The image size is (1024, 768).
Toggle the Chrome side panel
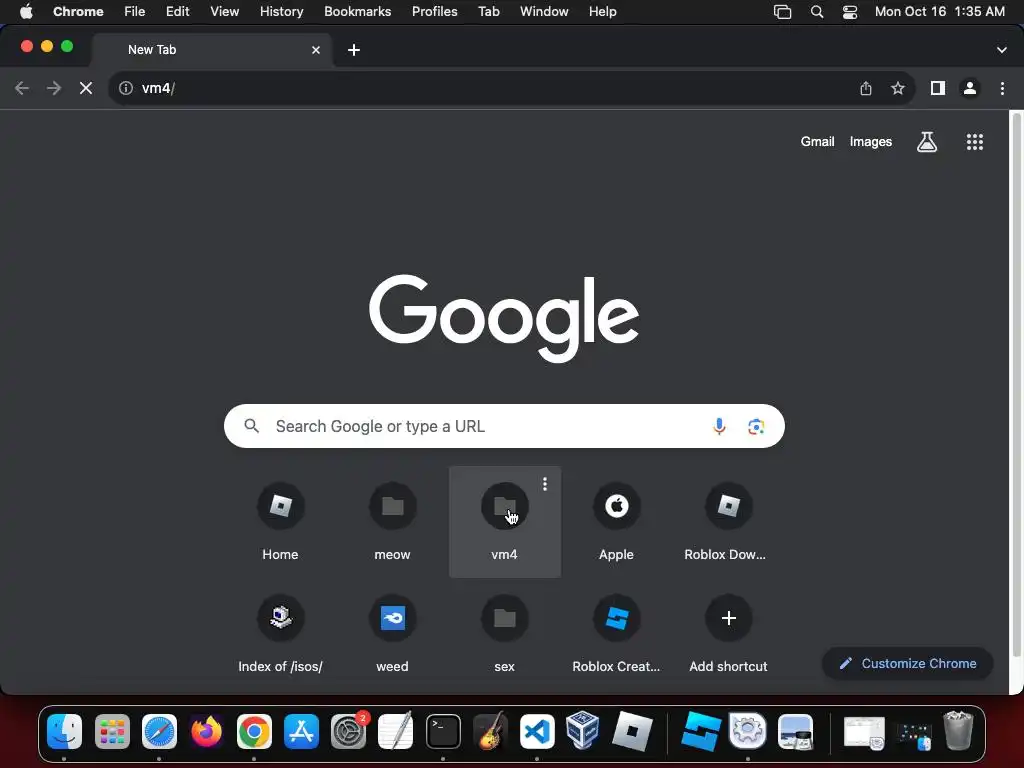pos(938,88)
